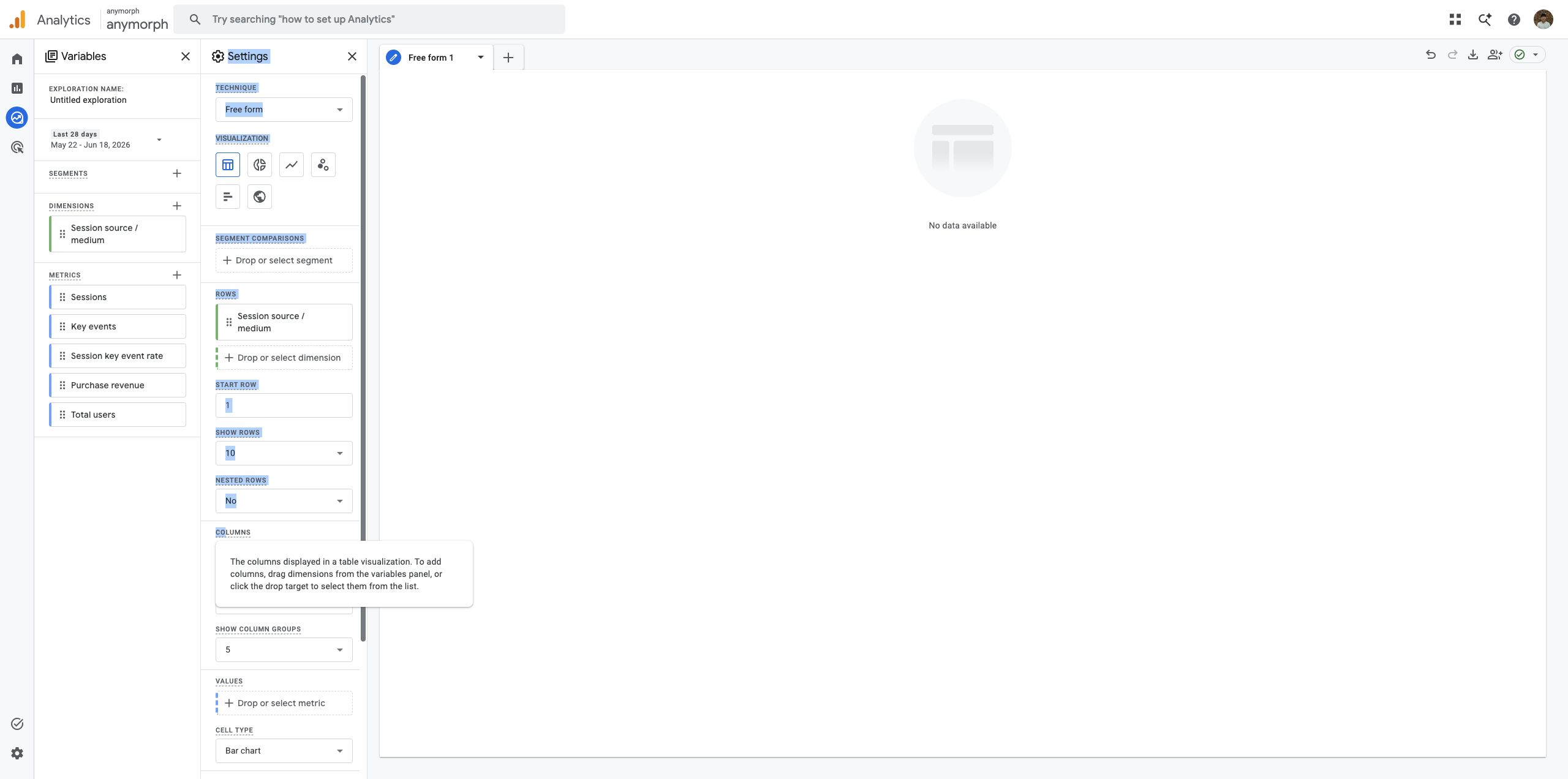Click the VALUES section label

coord(229,681)
